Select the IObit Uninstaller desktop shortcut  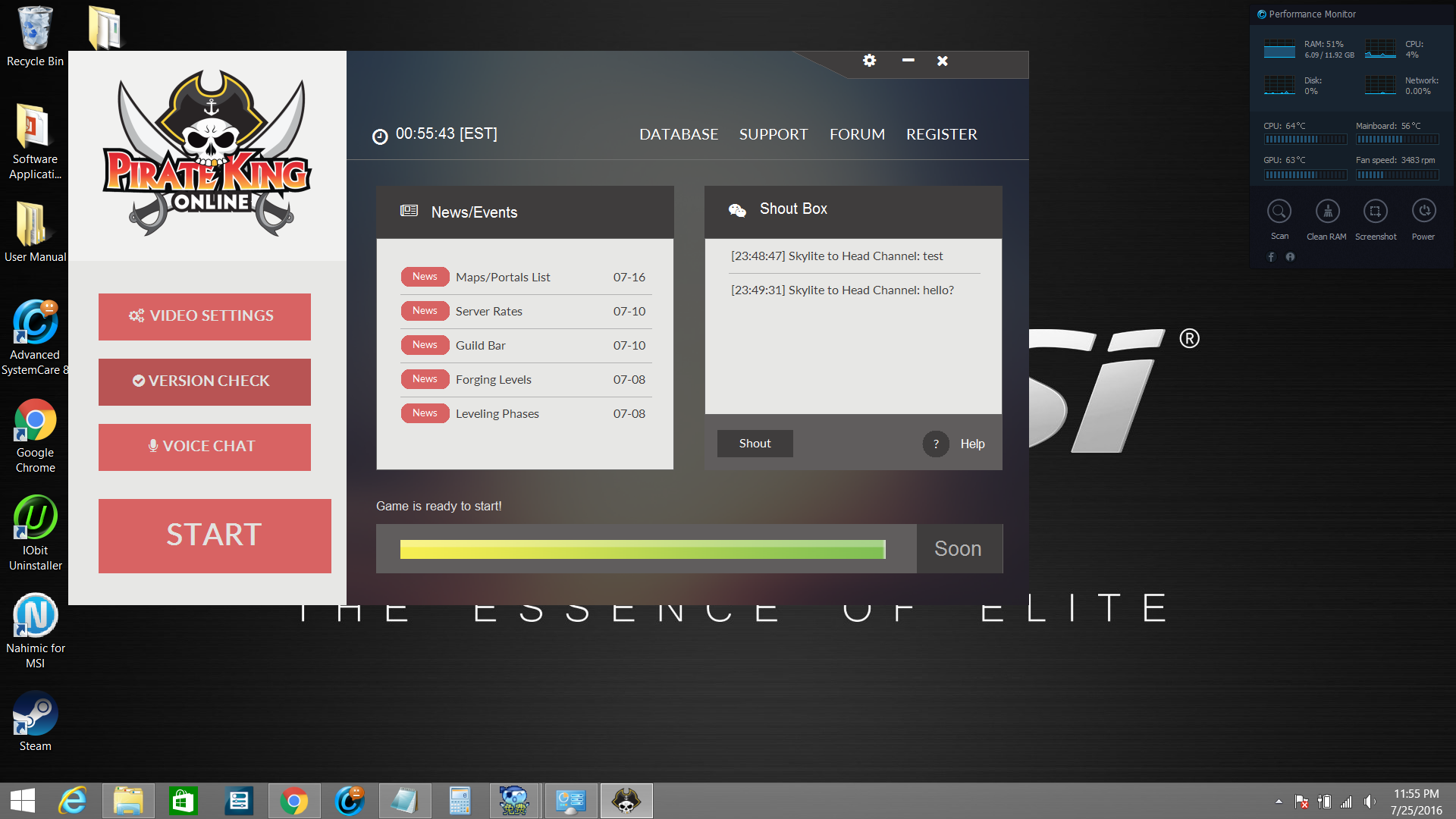coord(35,533)
